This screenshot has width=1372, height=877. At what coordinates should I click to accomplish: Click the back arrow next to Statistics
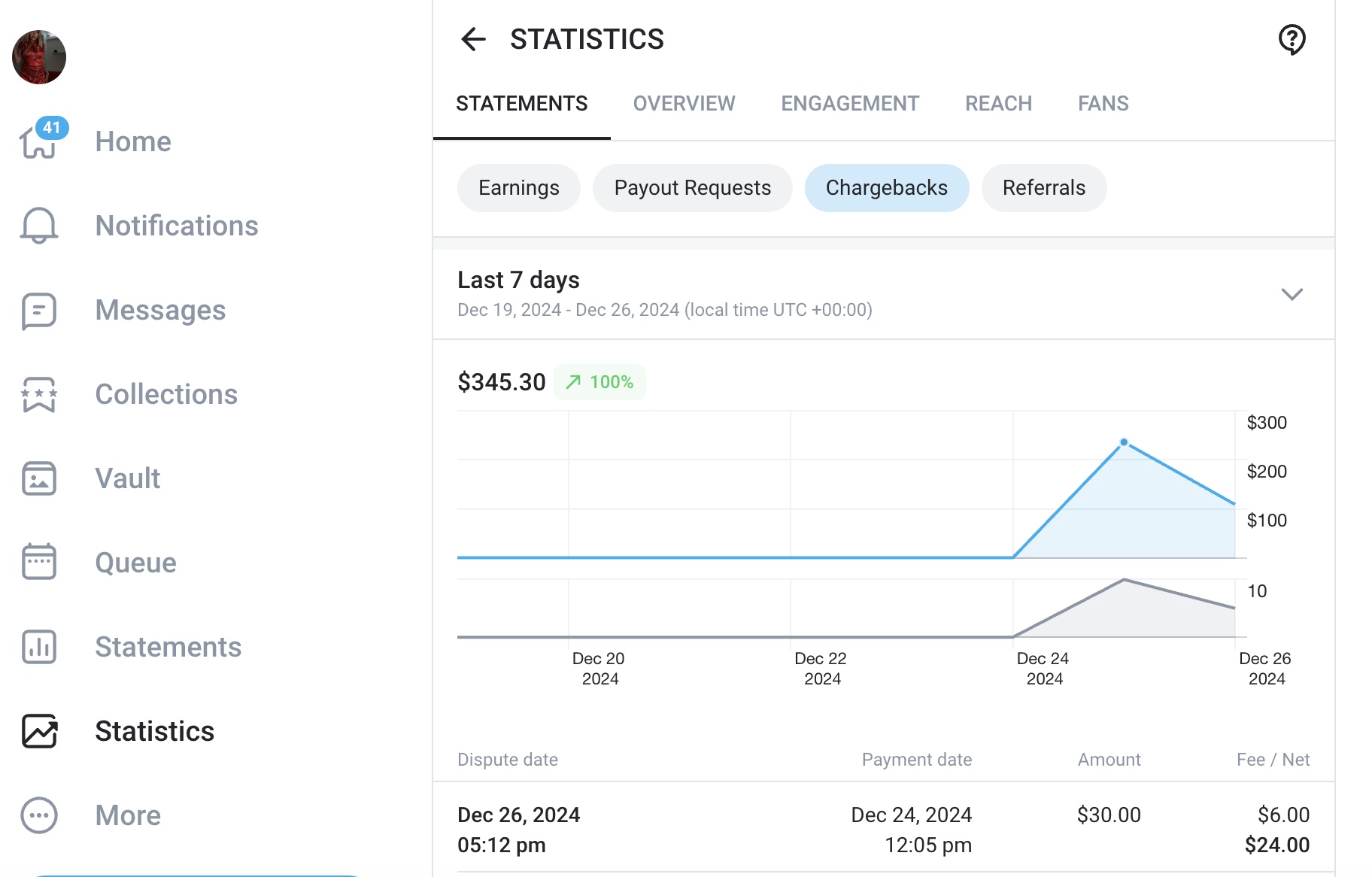(473, 39)
